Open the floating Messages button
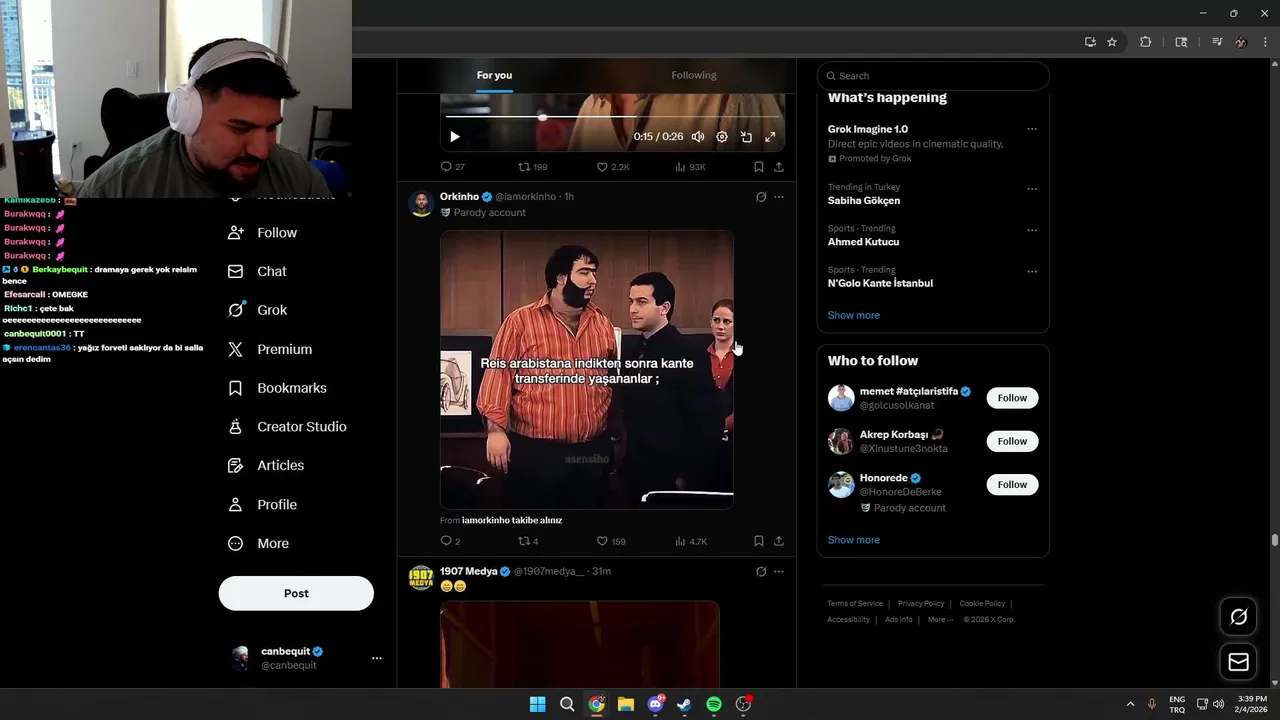This screenshot has height=720, width=1280. [x=1238, y=662]
